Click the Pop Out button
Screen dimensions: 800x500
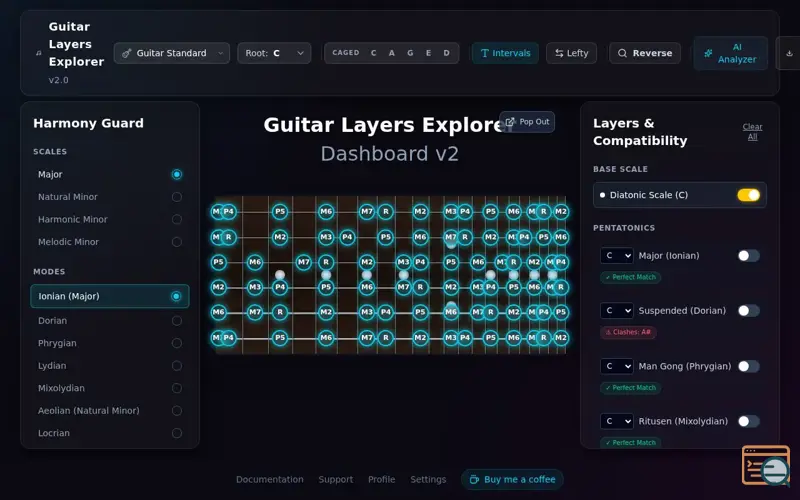pos(527,122)
